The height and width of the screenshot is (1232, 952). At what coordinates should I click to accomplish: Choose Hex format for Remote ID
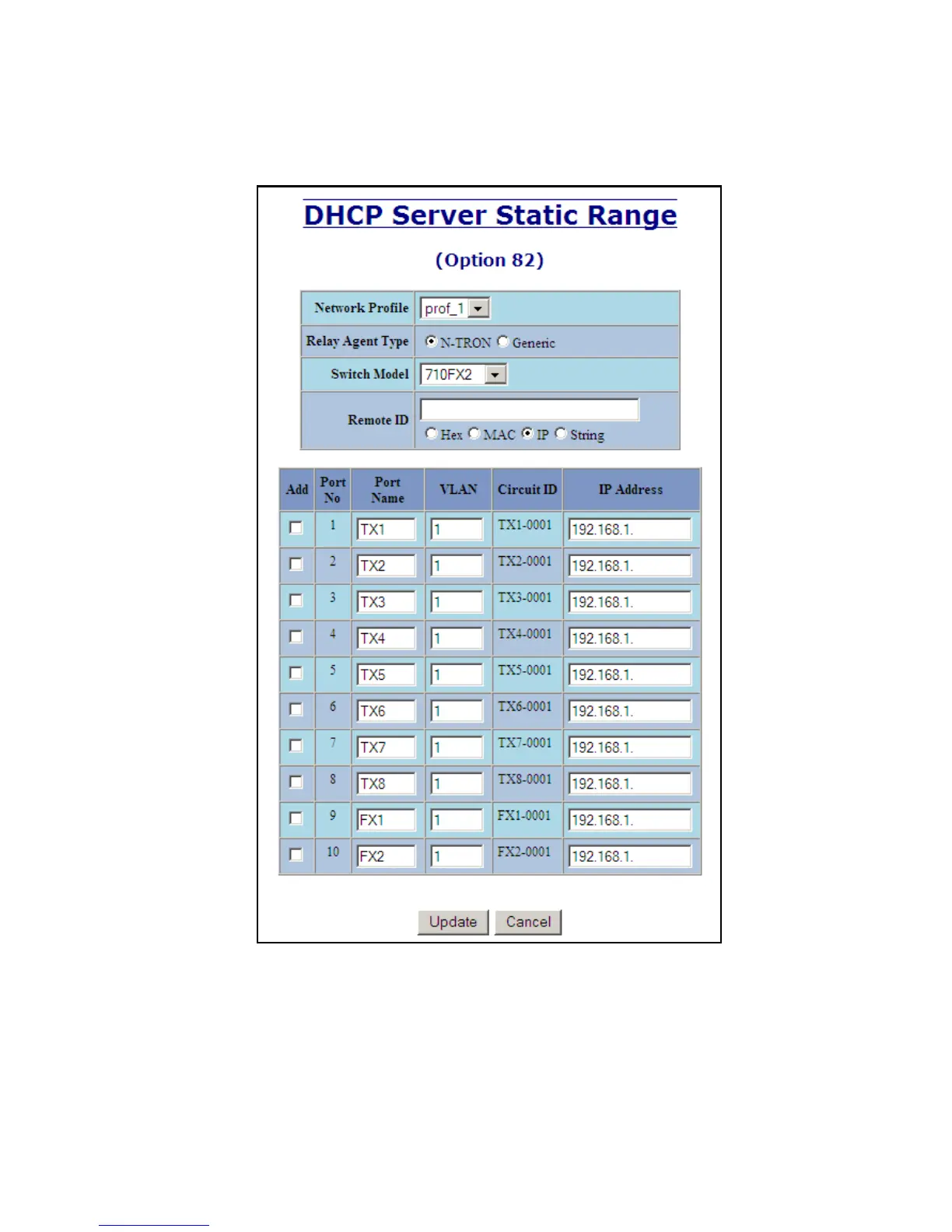click(432, 433)
